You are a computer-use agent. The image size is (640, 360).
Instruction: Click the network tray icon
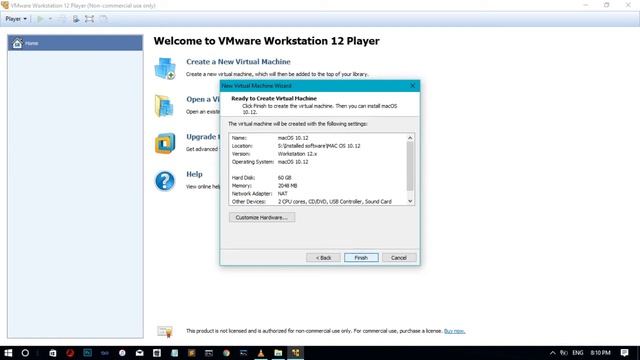(564, 353)
